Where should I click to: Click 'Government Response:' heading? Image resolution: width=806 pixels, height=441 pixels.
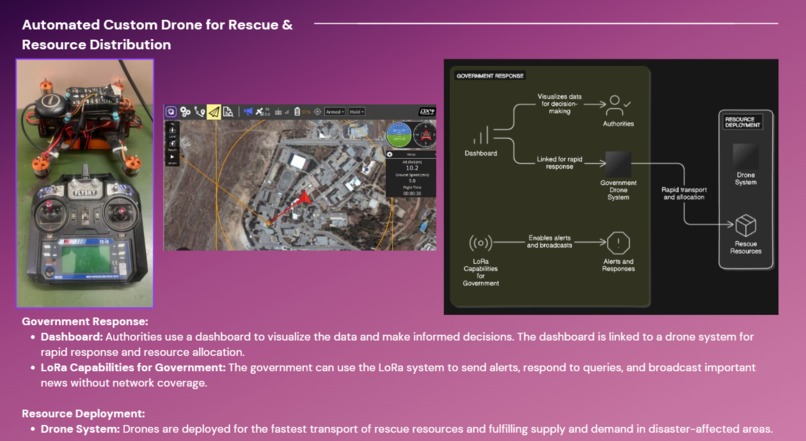click(x=85, y=322)
